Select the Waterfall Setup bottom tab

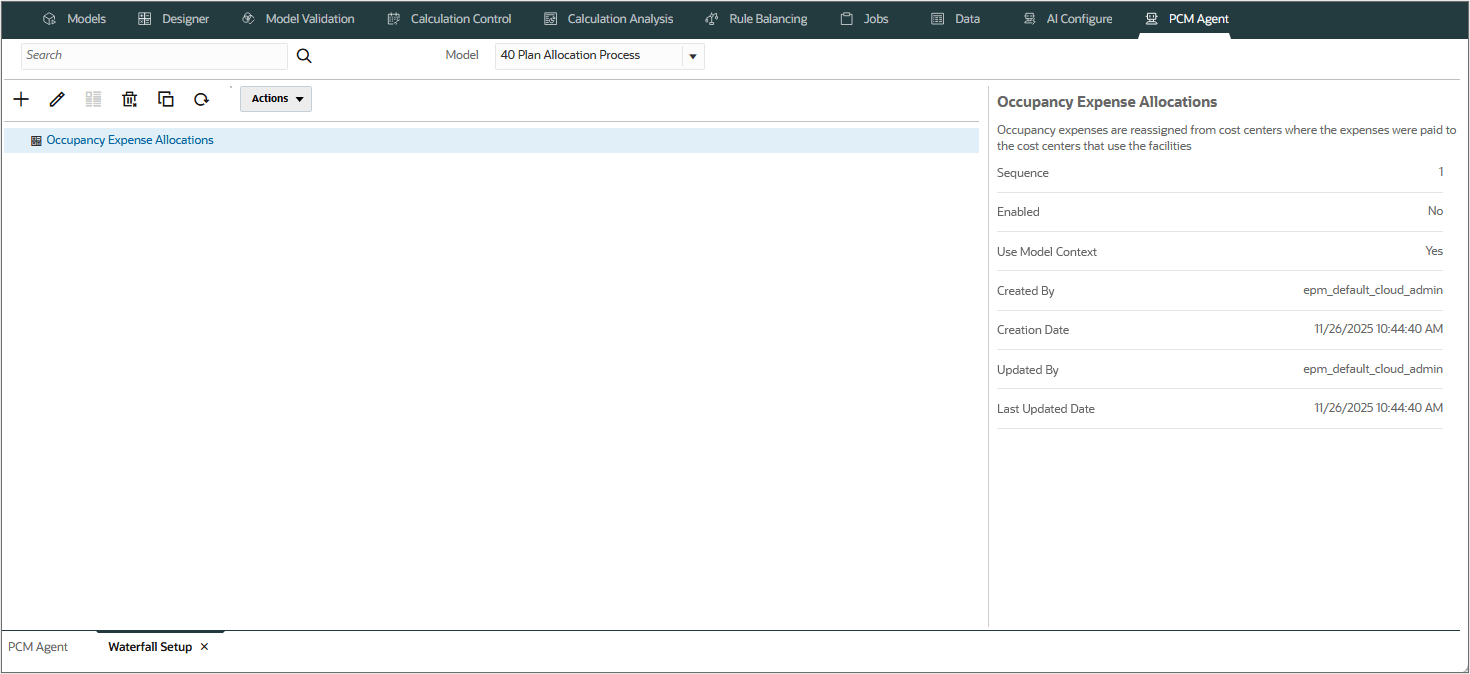(150, 647)
